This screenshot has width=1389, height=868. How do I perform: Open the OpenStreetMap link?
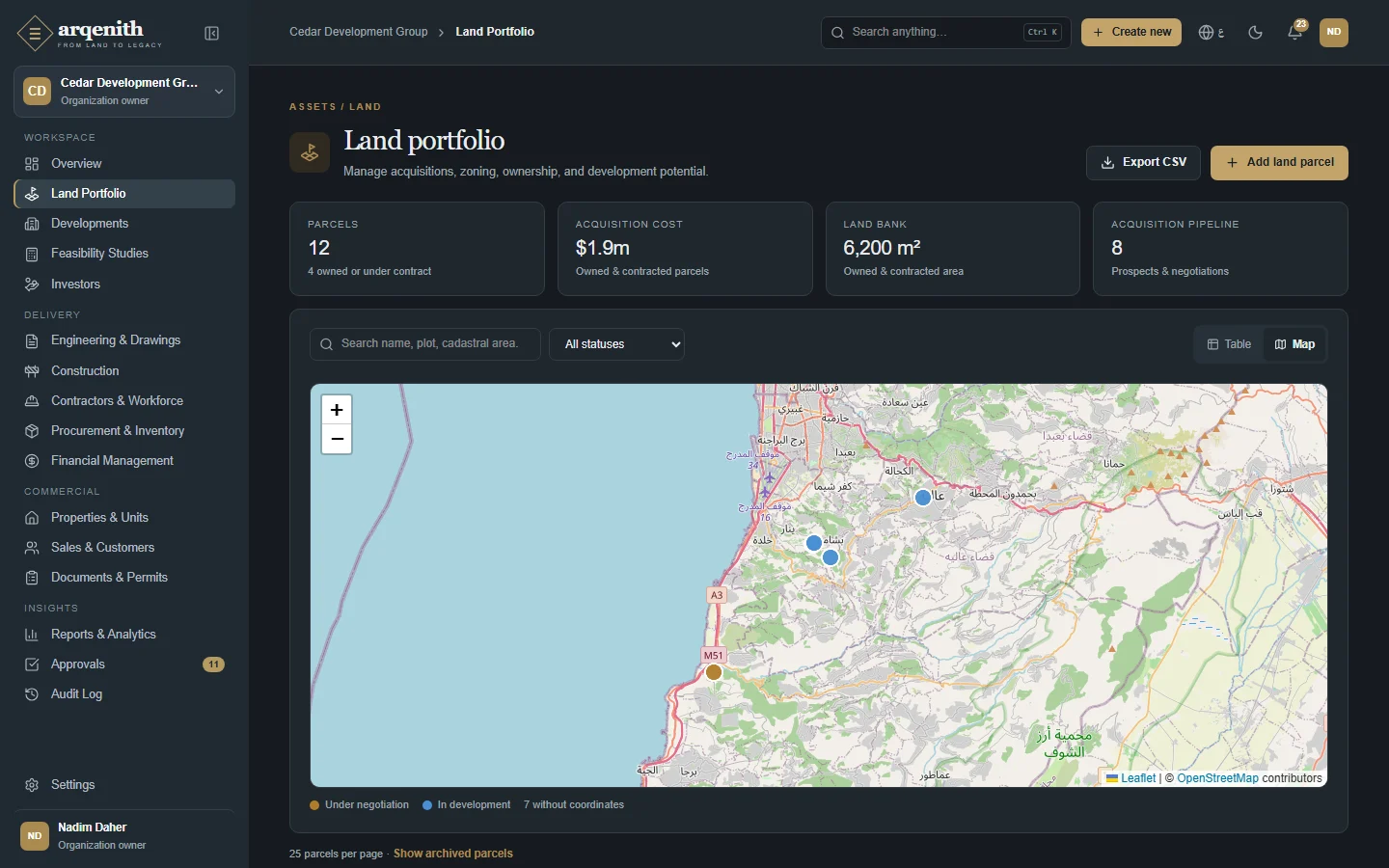[1217, 778]
